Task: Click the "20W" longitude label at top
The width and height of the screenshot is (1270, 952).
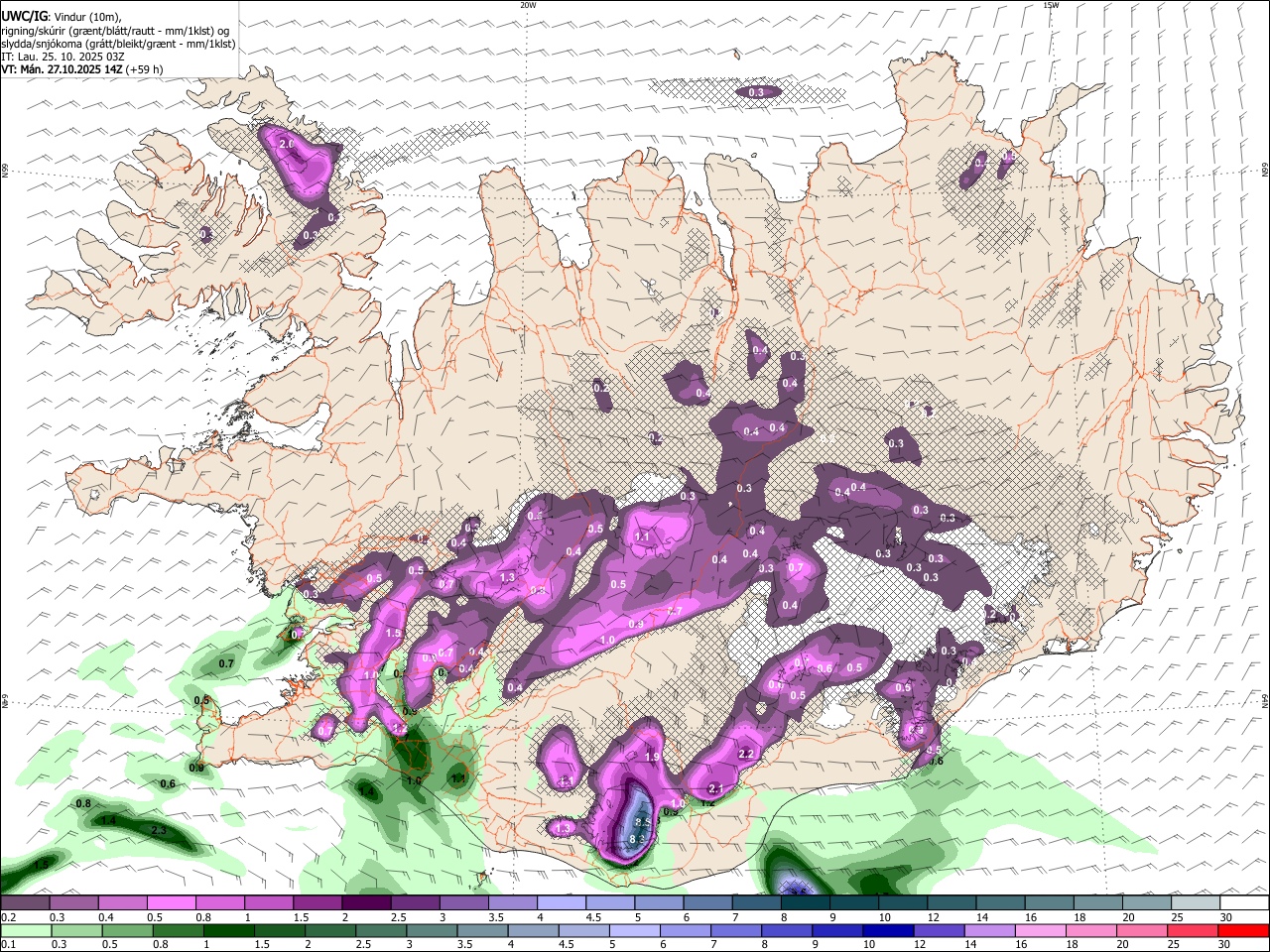Action: coord(528,5)
